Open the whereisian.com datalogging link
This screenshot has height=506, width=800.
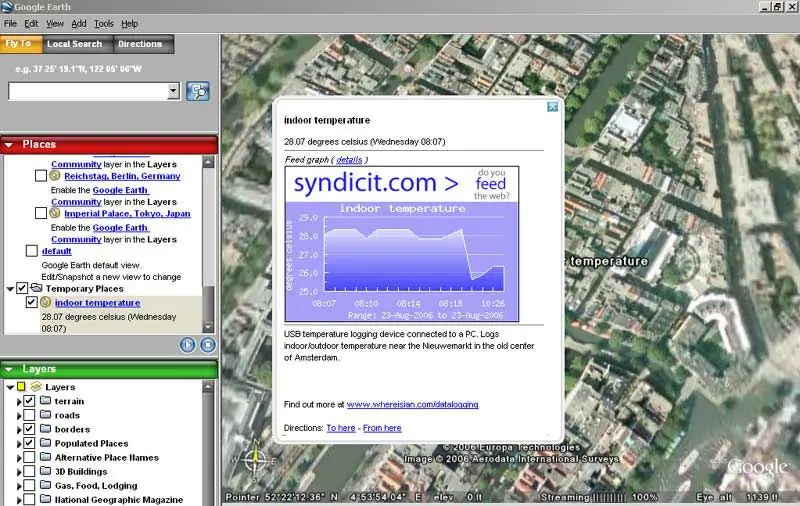coord(412,404)
